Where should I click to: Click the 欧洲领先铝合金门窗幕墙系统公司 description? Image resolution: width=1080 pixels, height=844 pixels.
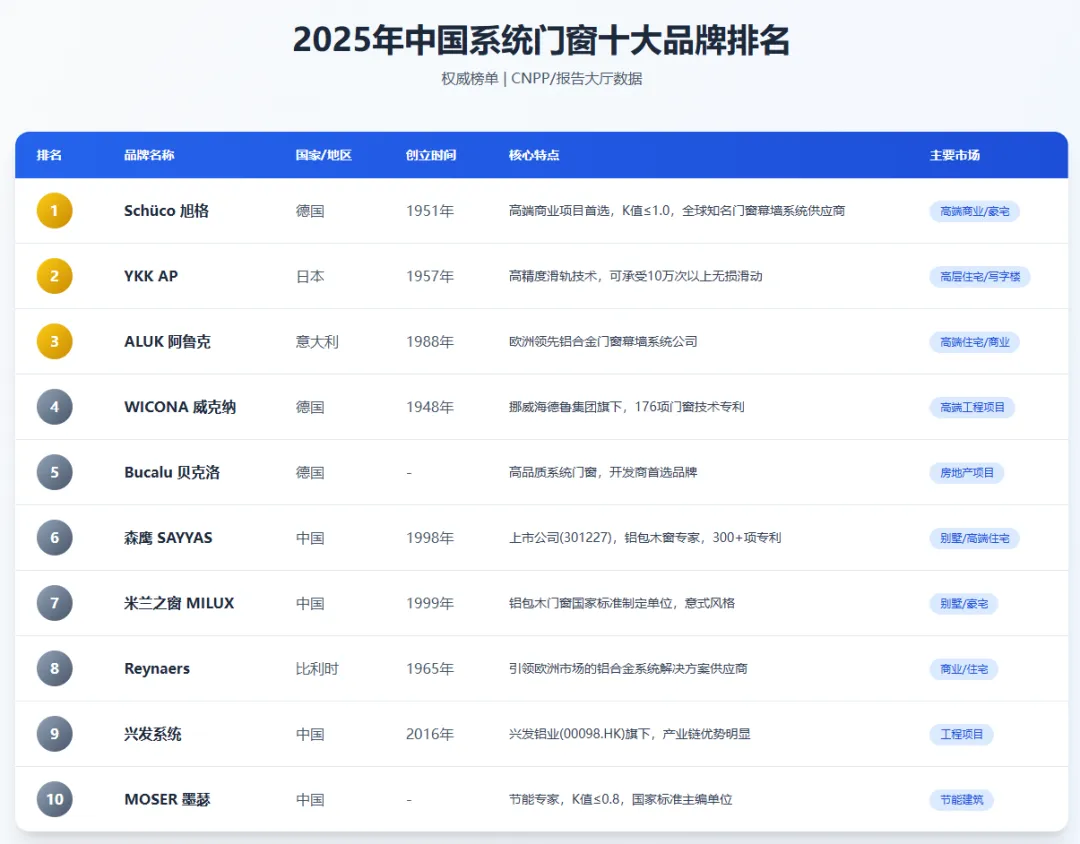603,342
